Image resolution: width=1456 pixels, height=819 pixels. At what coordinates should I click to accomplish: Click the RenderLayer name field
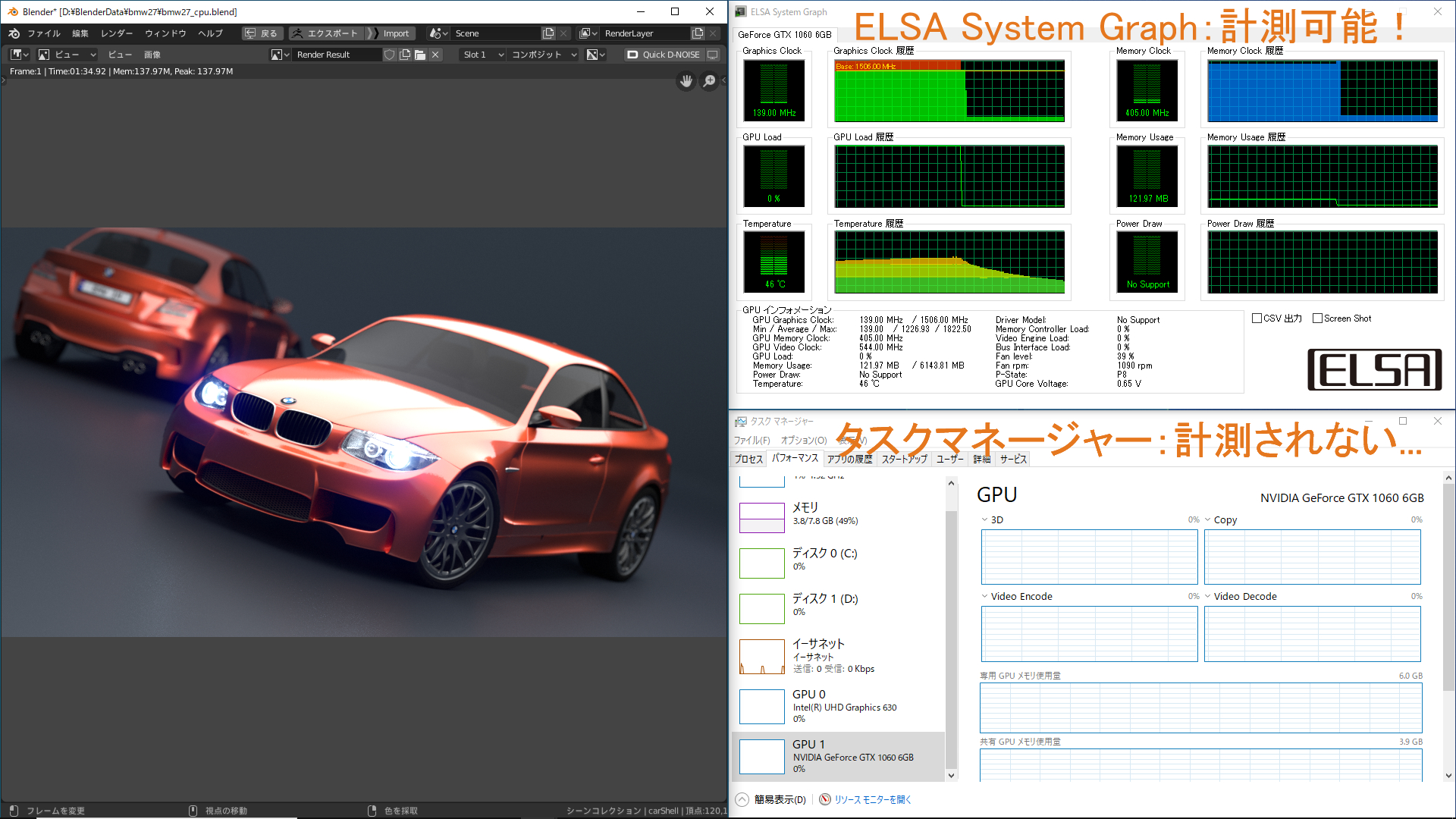tap(645, 33)
